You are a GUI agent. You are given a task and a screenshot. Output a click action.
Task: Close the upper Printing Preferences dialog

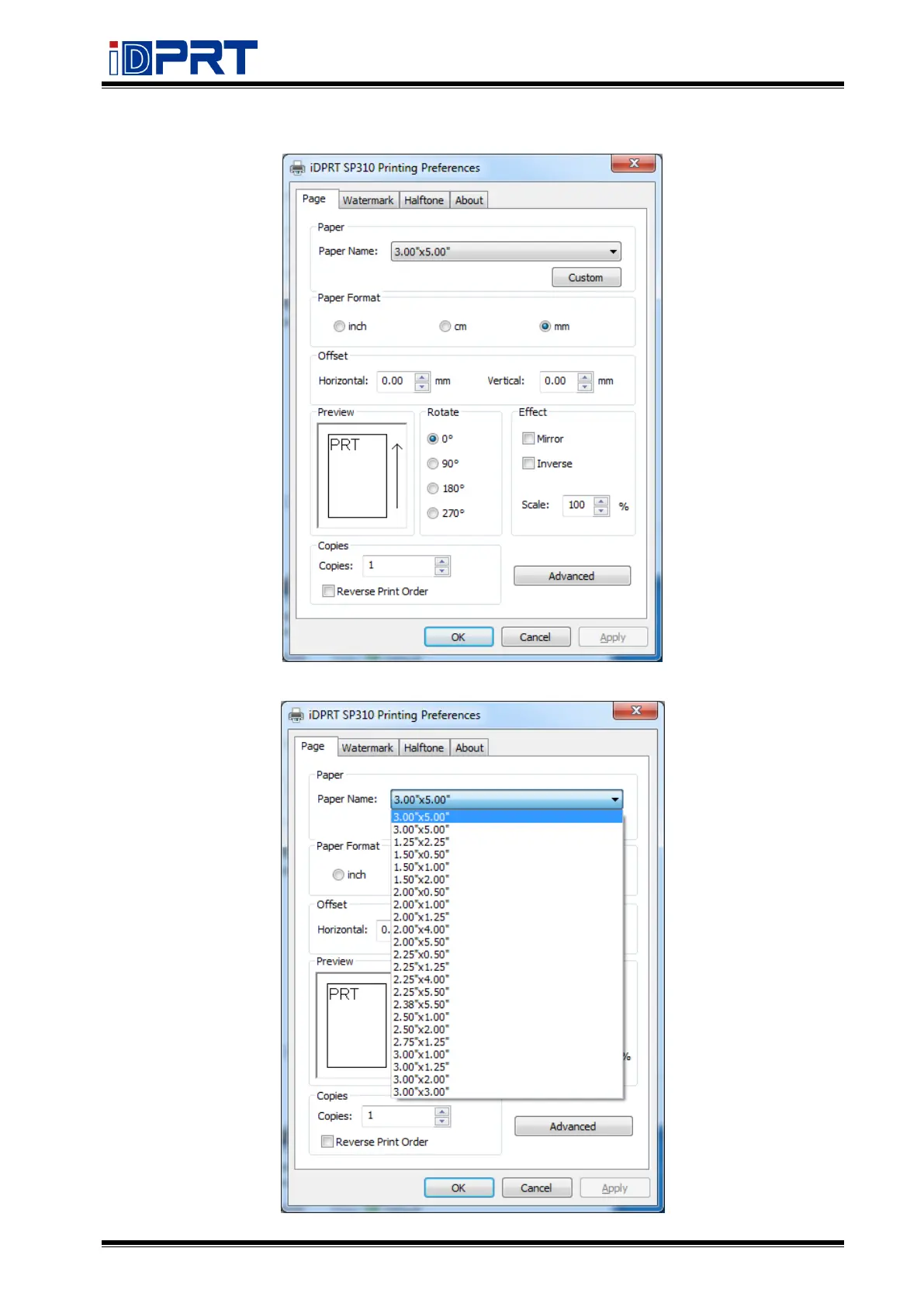point(634,163)
